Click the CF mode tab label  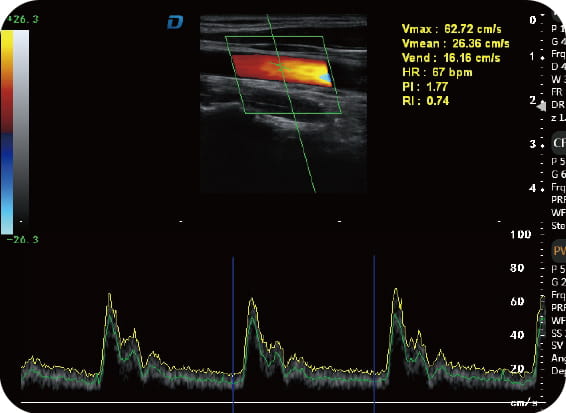point(559,143)
